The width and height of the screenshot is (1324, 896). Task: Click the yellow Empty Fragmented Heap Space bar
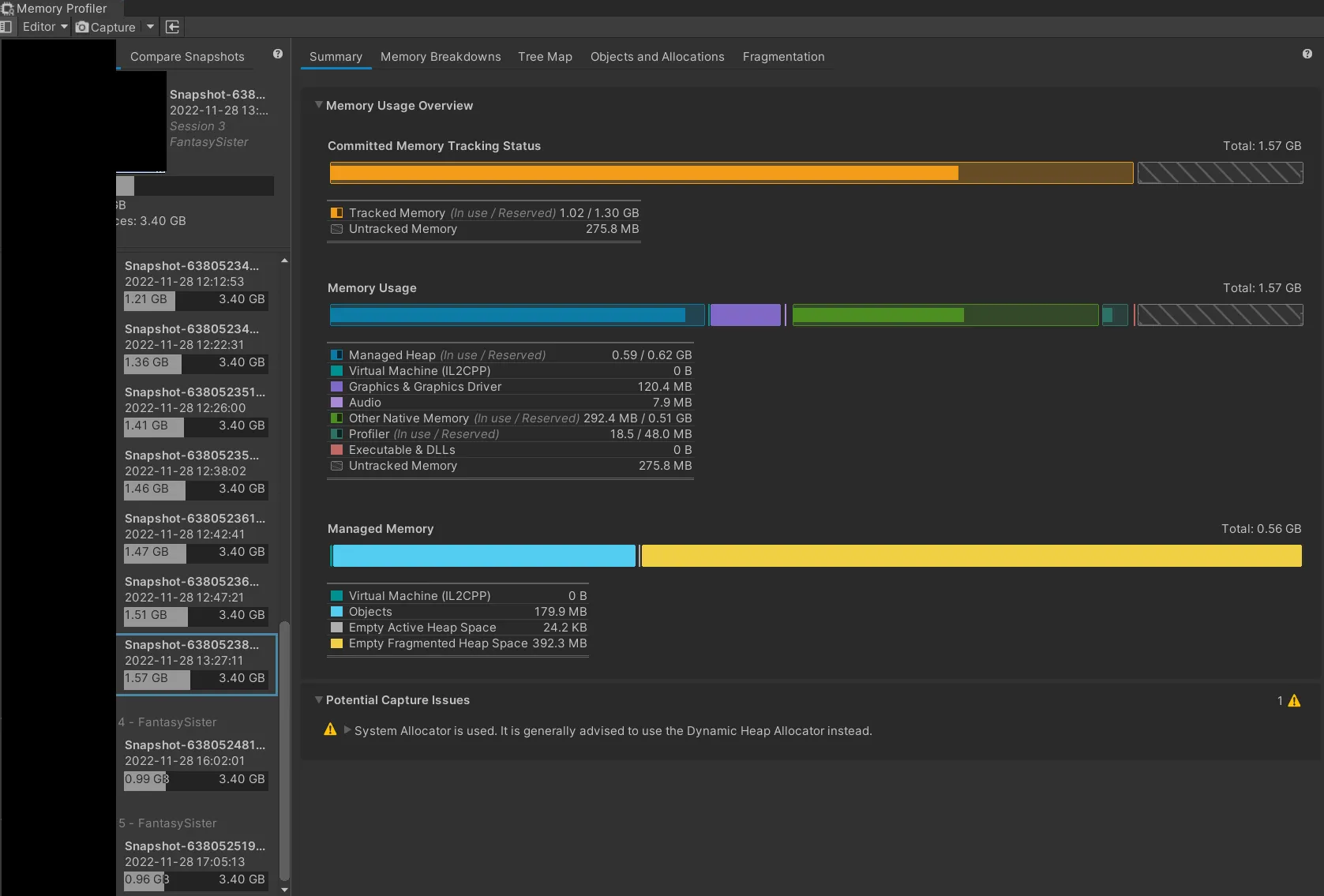[x=971, y=556]
